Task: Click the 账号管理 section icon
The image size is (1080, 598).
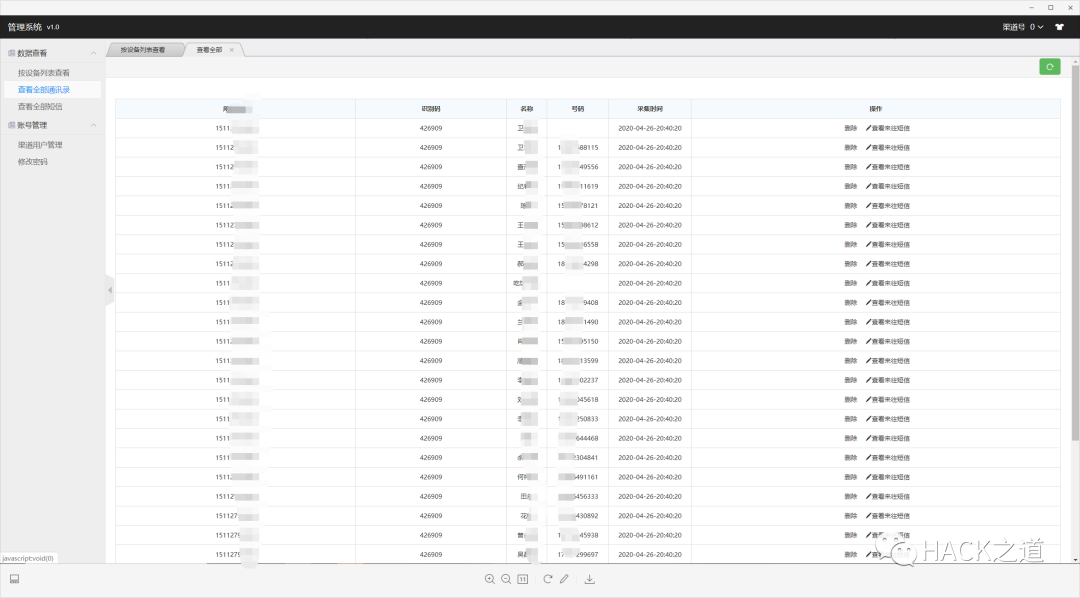Action: (12, 125)
